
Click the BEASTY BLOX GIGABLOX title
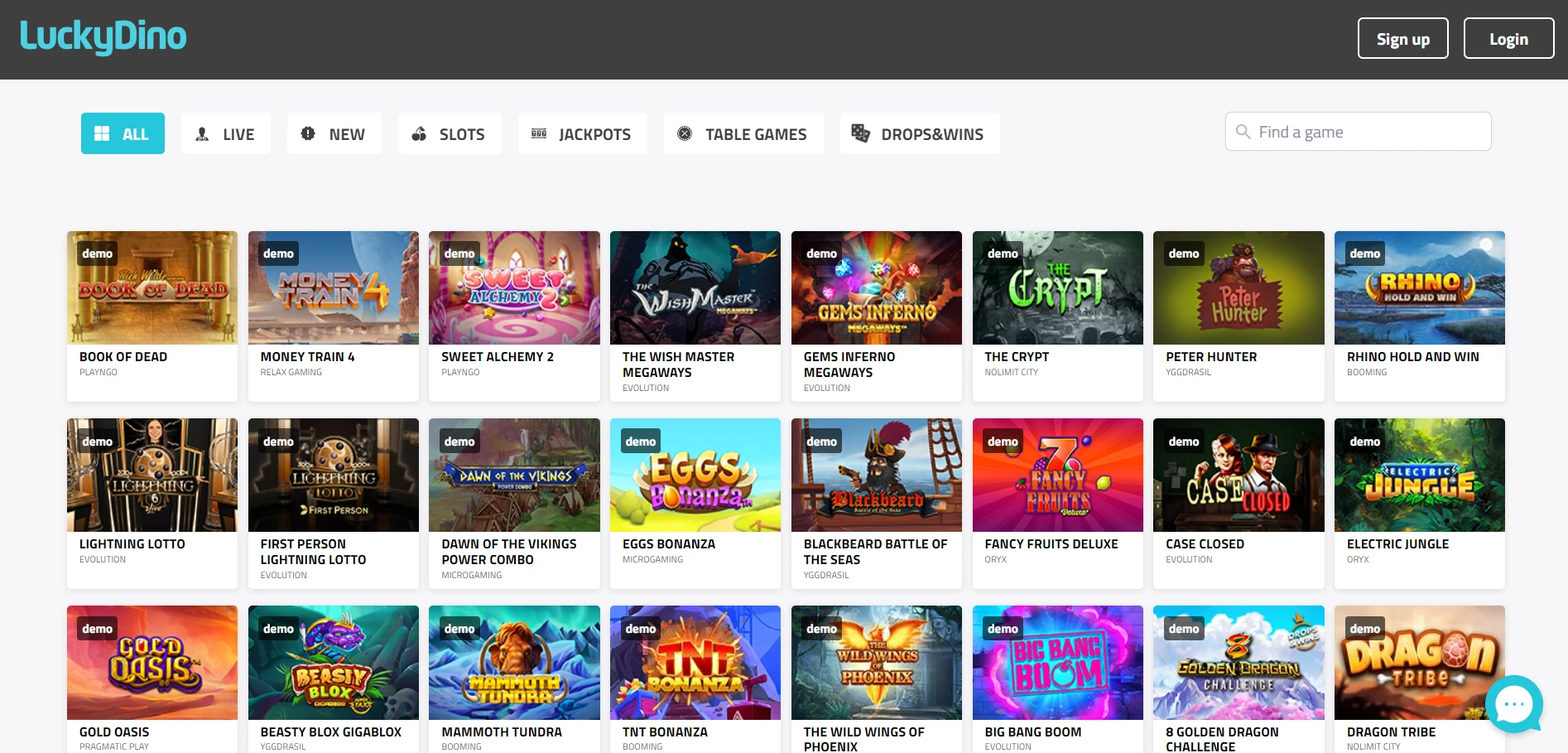(x=331, y=732)
